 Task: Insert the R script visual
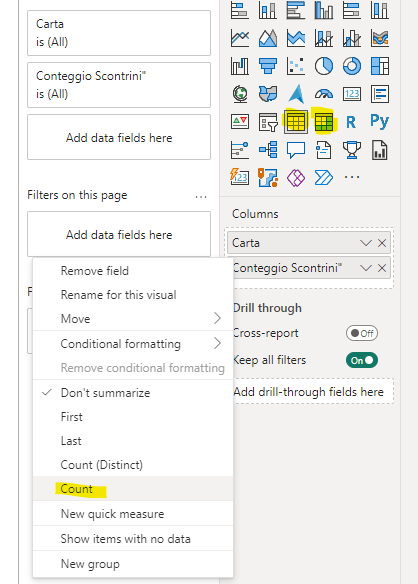point(351,122)
